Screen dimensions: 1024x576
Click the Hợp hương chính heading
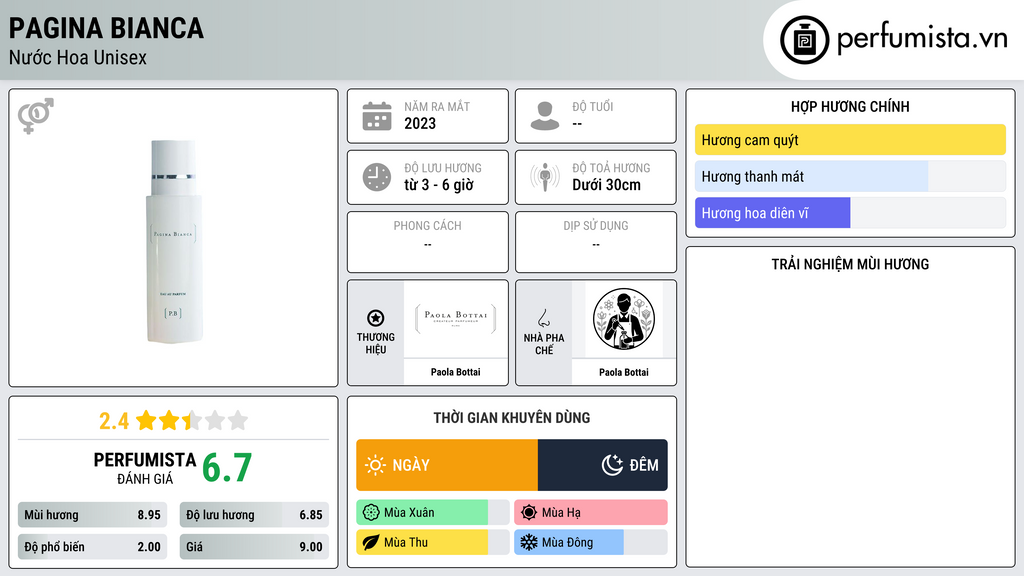point(850,106)
